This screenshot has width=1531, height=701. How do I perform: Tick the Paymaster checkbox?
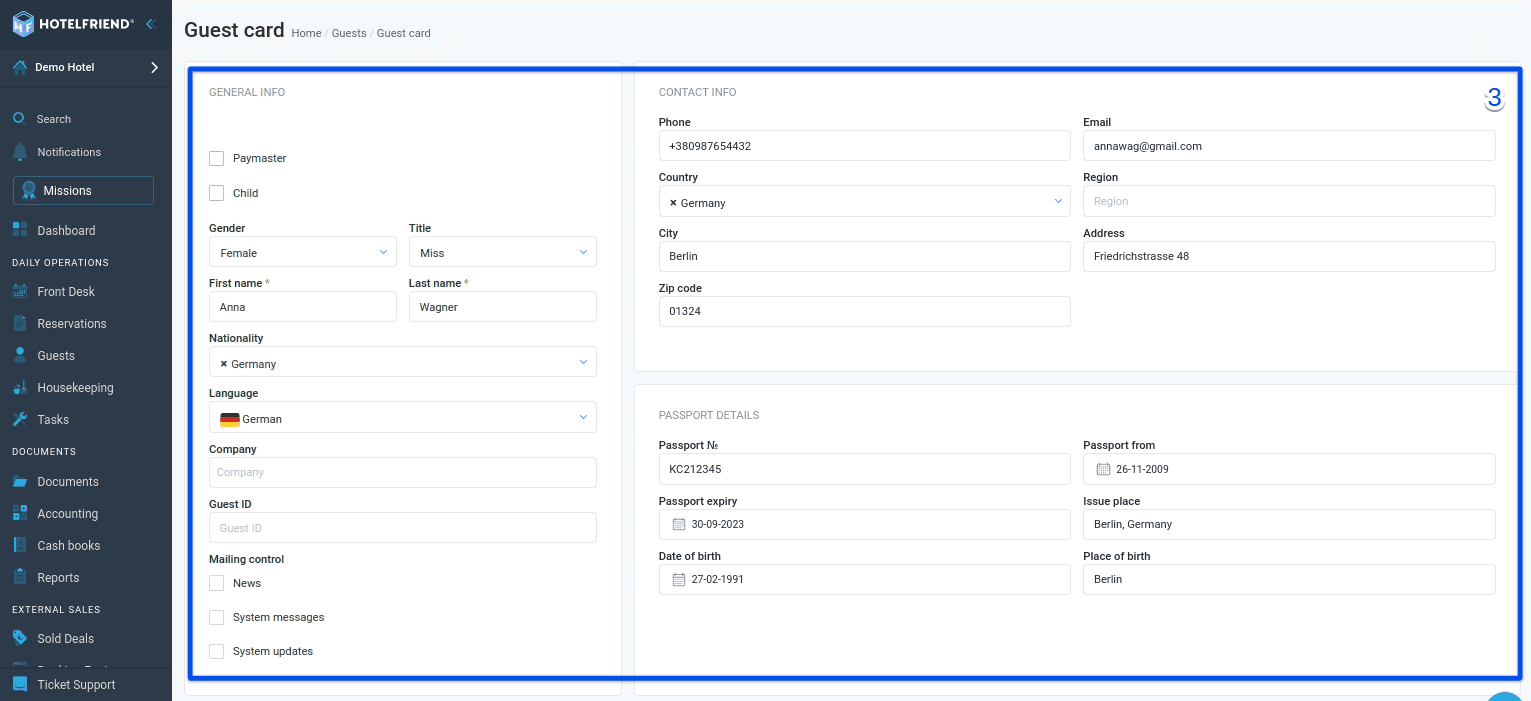pyautogui.click(x=216, y=158)
